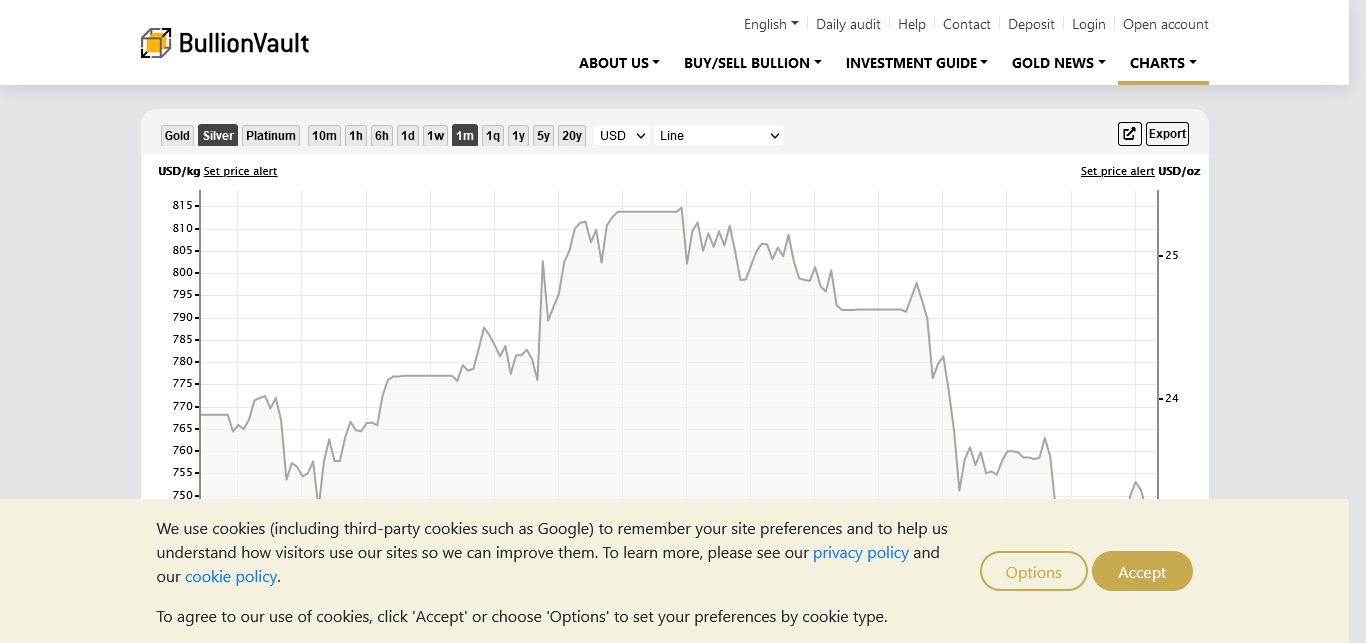This screenshot has width=1366, height=643.
Task: Select the Platinum metal button
Action: click(x=271, y=136)
